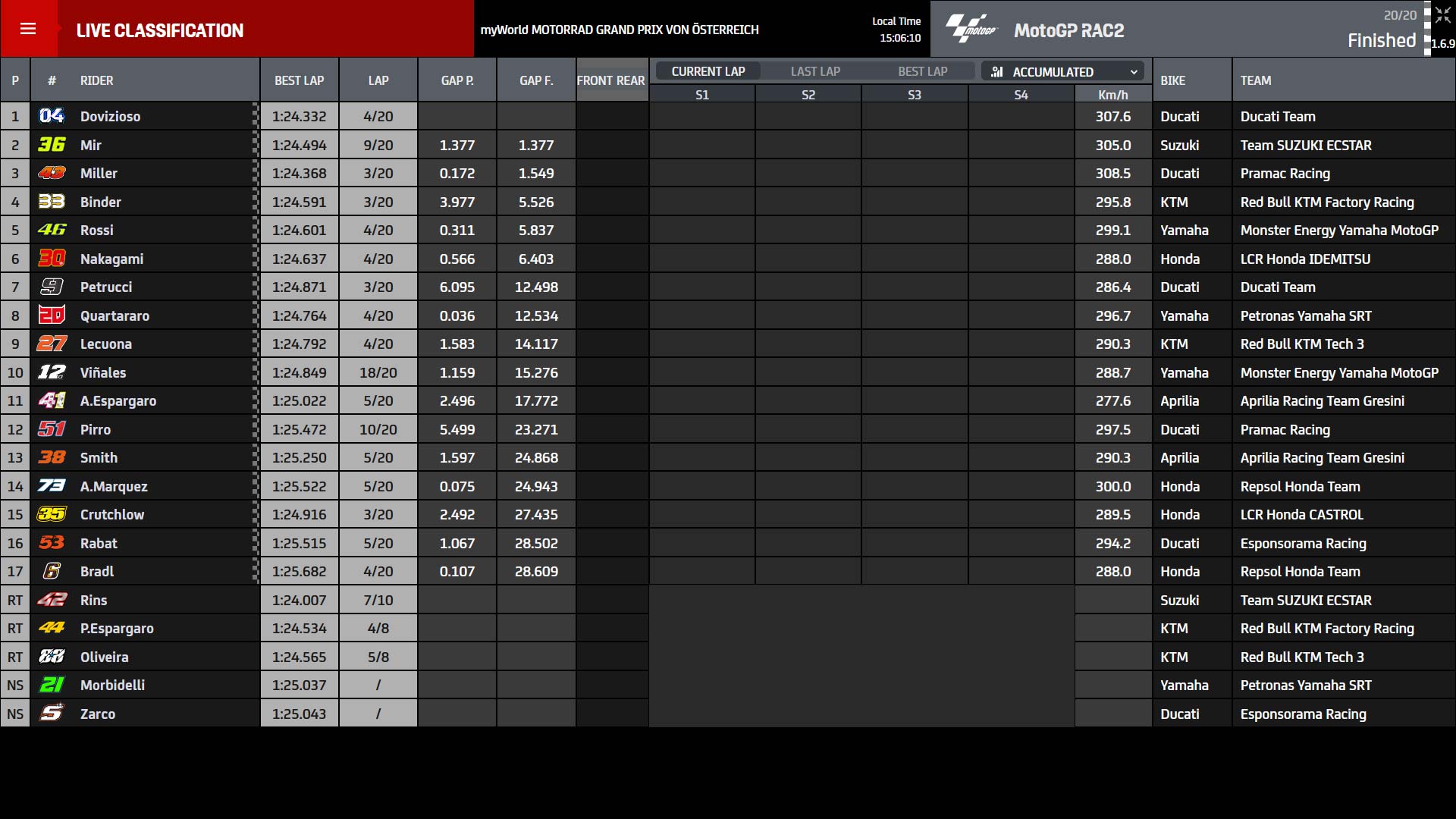Switch to the Current Lap tab
Viewport: 1456px width, 819px height.
coord(708,71)
